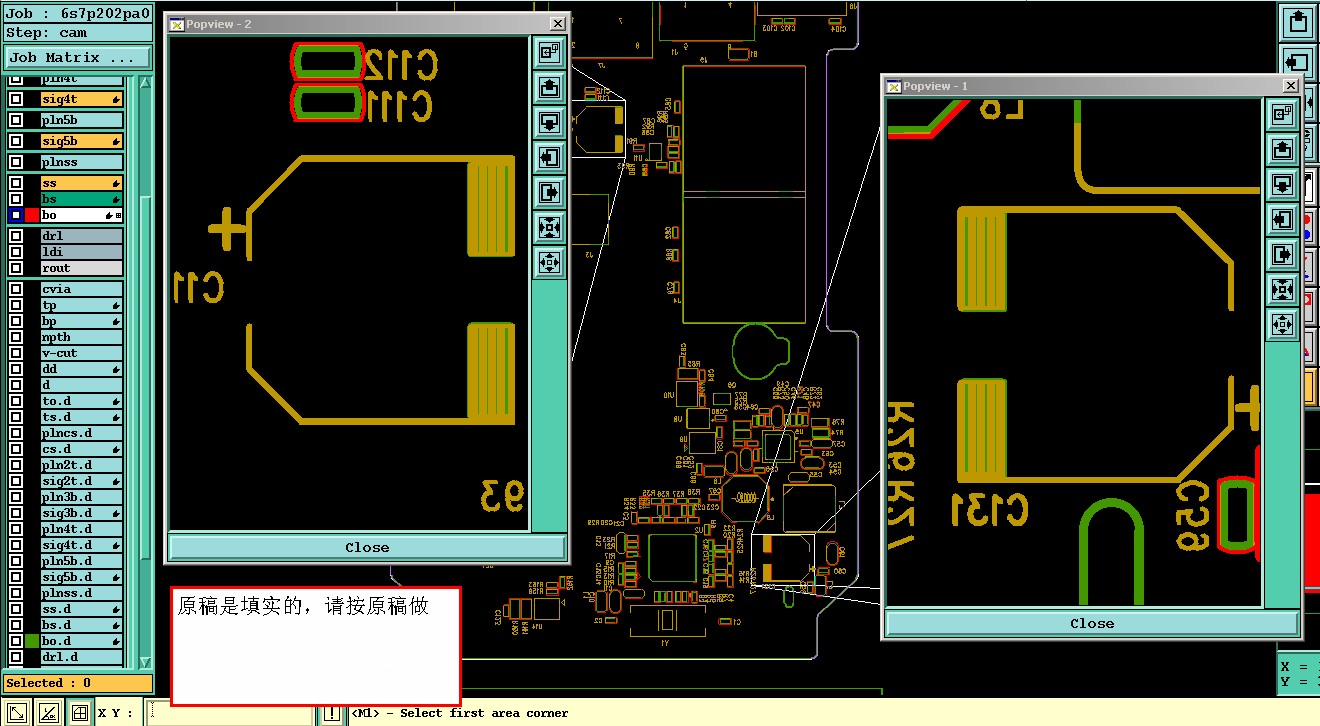Select layer name cvia
Screen dimensions: 1320x726
click(82, 289)
